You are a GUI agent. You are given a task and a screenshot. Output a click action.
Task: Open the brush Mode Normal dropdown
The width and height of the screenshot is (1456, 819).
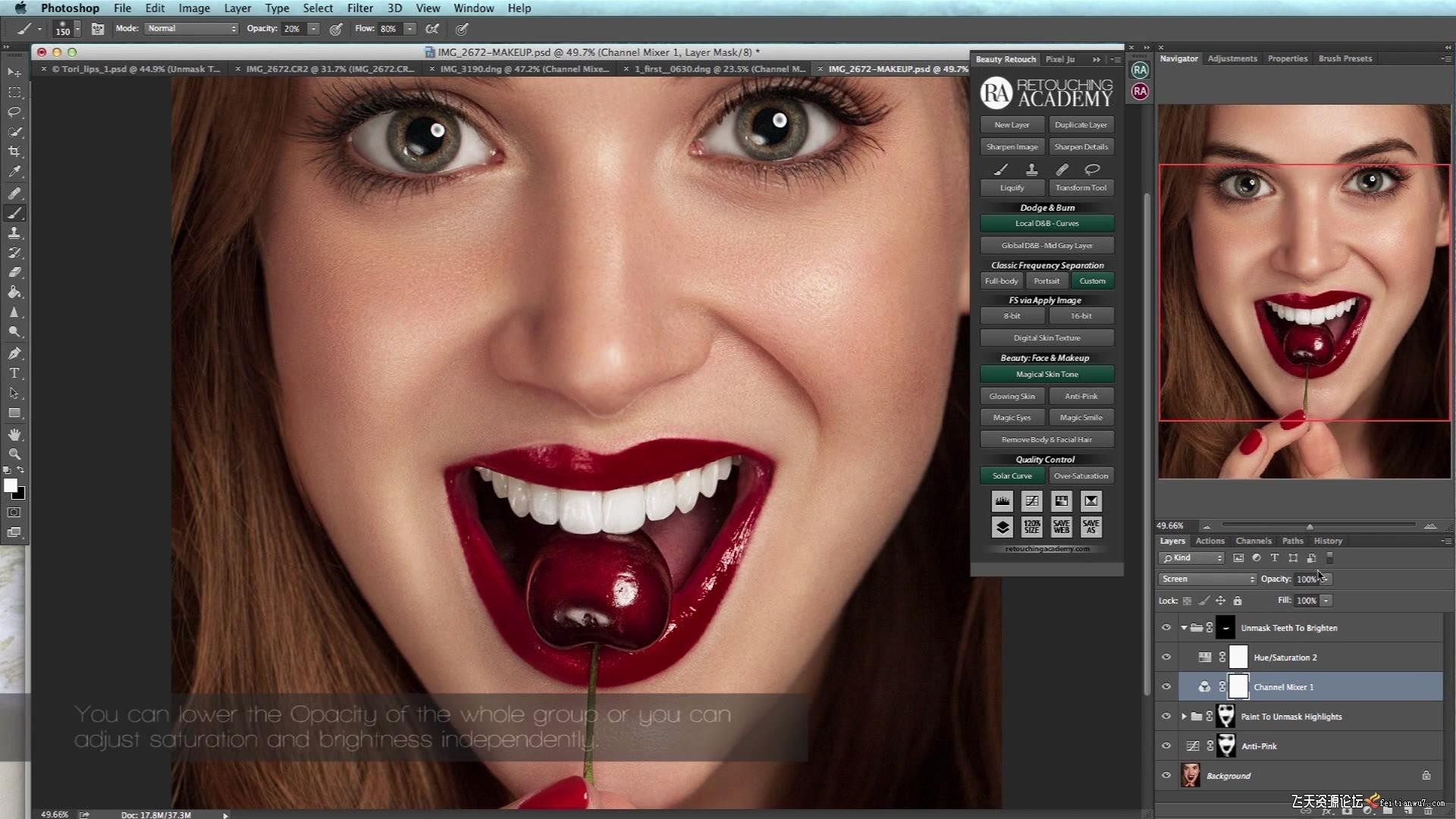[191, 29]
